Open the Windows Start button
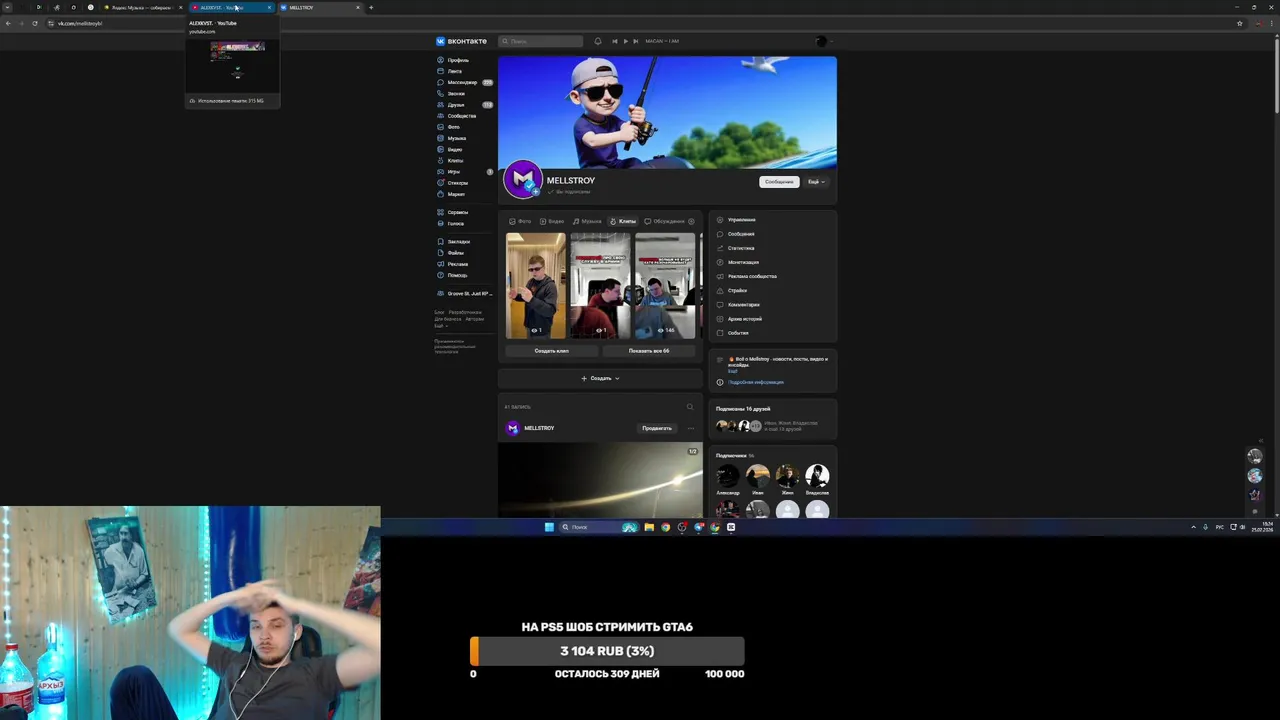The image size is (1280, 720). [549, 527]
